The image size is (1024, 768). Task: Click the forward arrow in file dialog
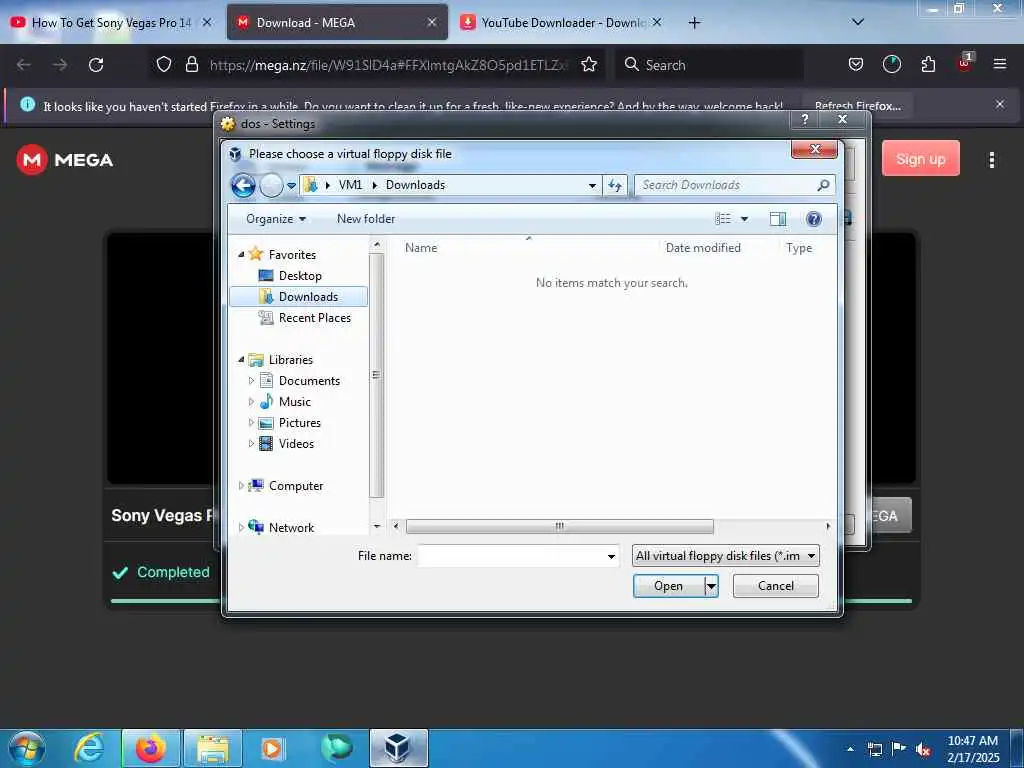272,185
